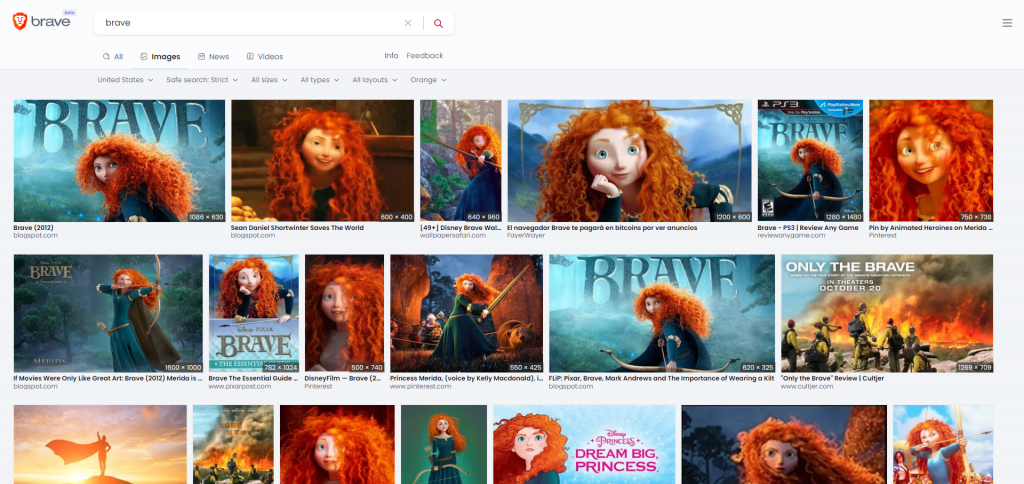This screenshot has height=484, width=1024.
Task: Open the News results tab
Action: click(x=213, y=57)
